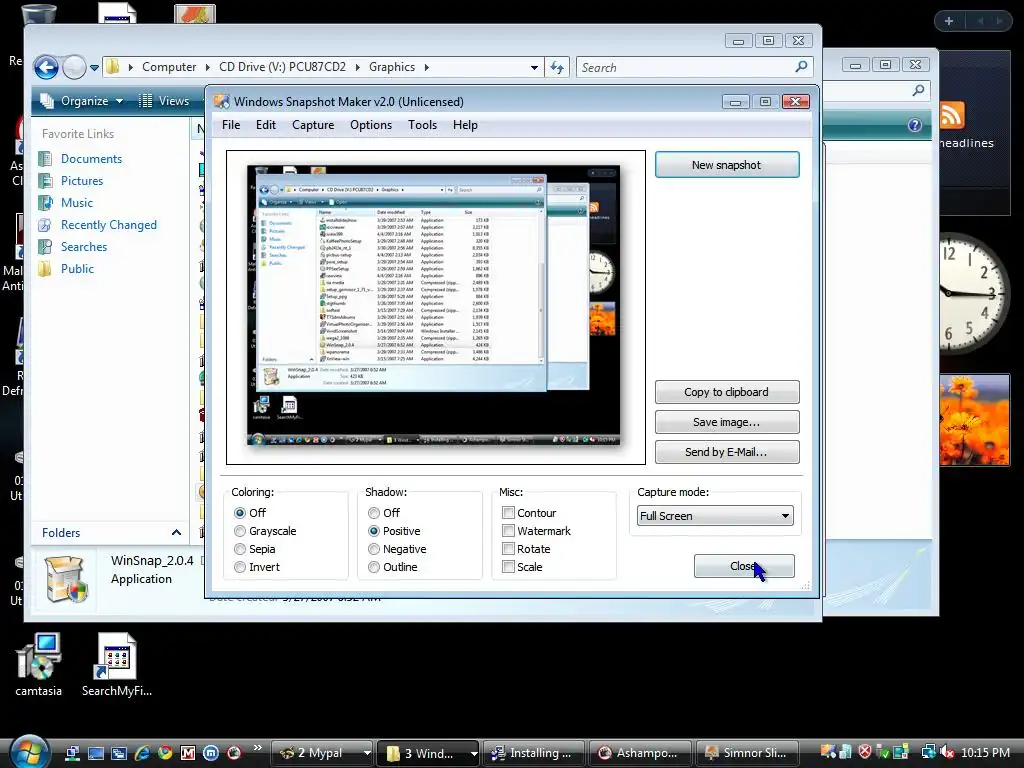Click the camtasia desktop icon
Viewport: 1024px width, 768px height.
tap(39, 658)
